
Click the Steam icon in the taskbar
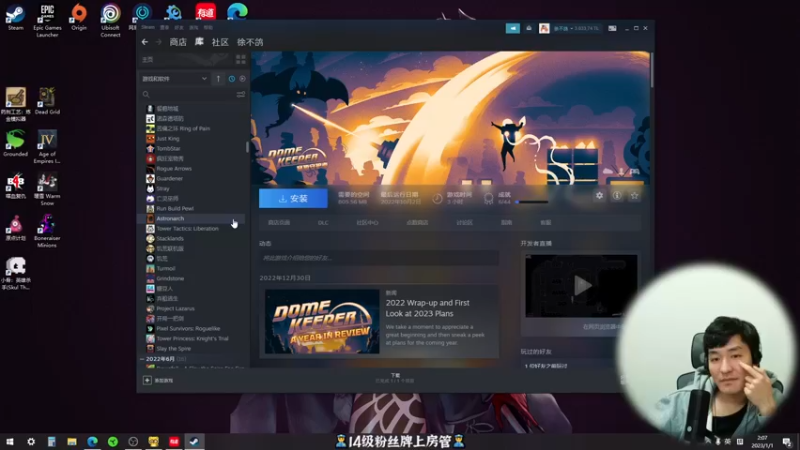point(194,442)
